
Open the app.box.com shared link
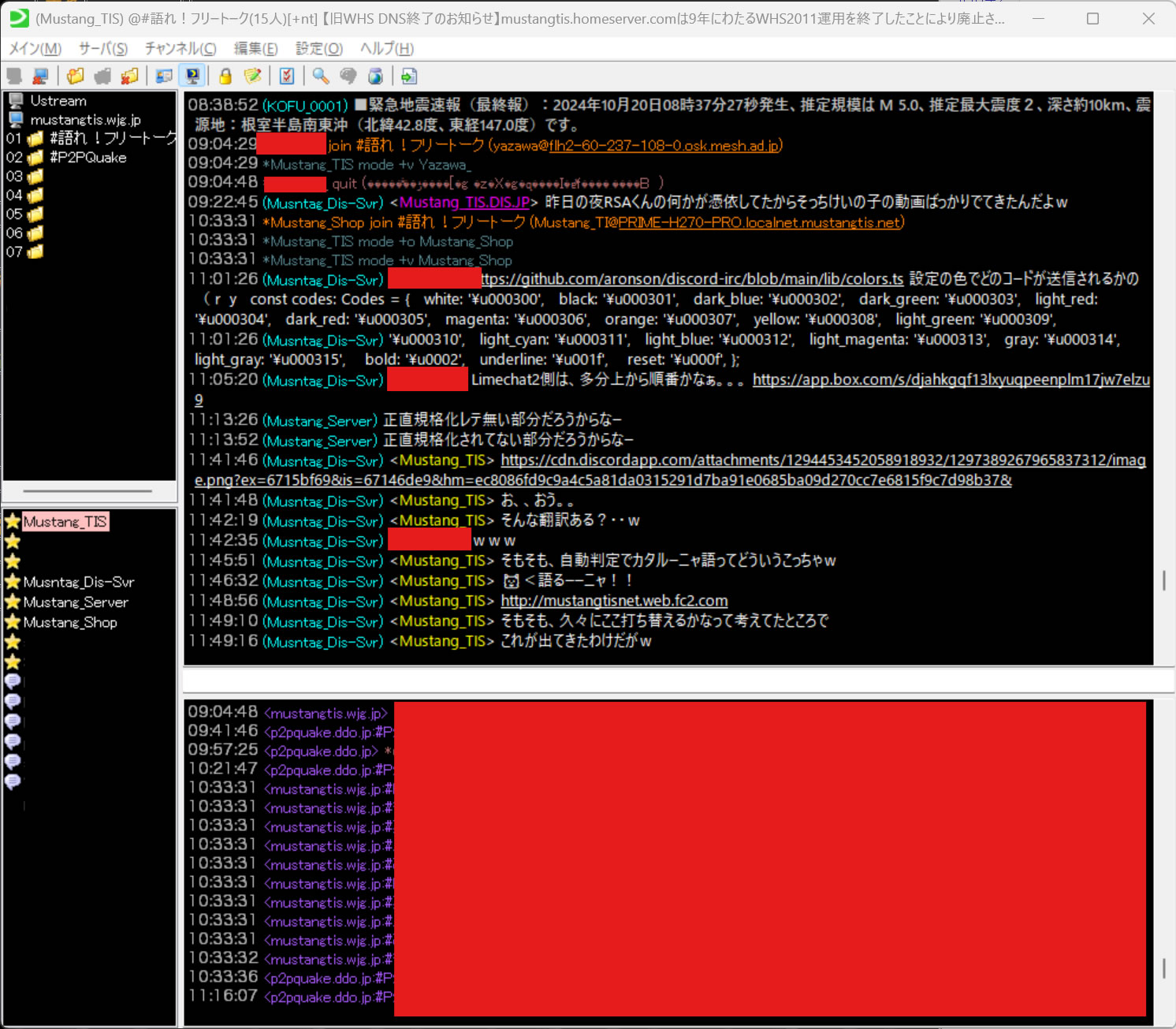(x=951, y=379)
